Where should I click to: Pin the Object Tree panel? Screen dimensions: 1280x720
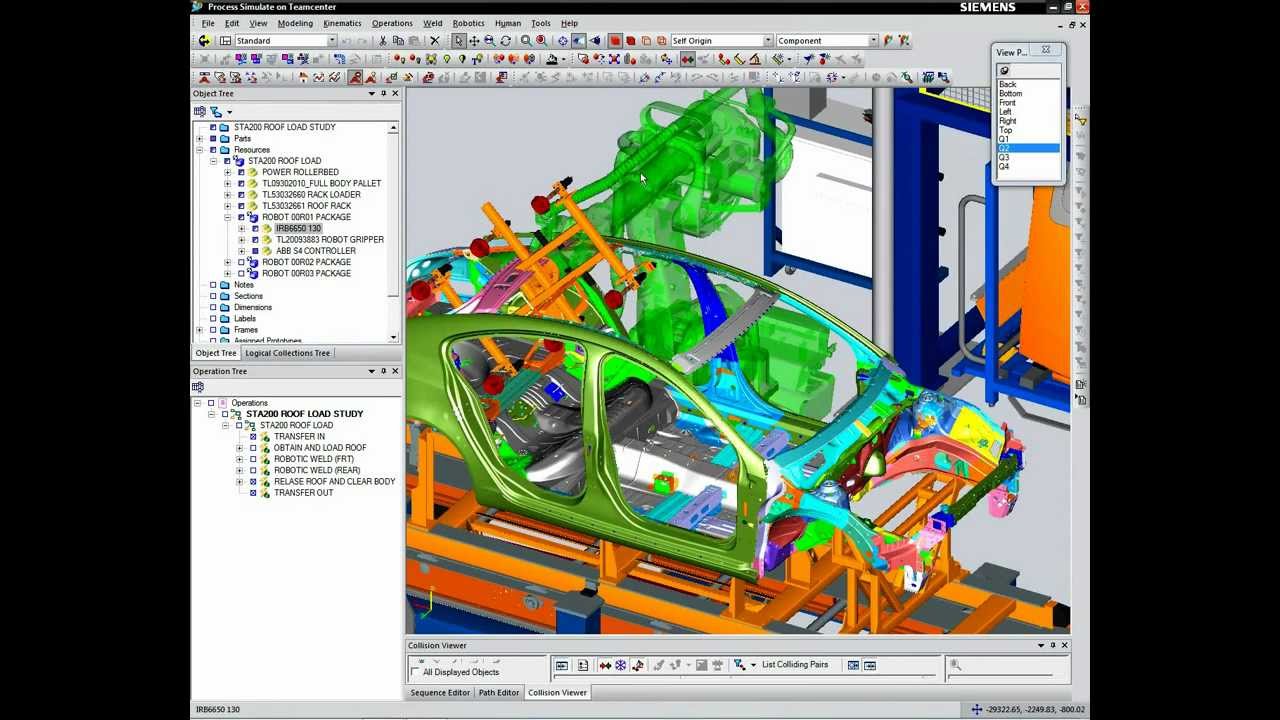[383, 93]
